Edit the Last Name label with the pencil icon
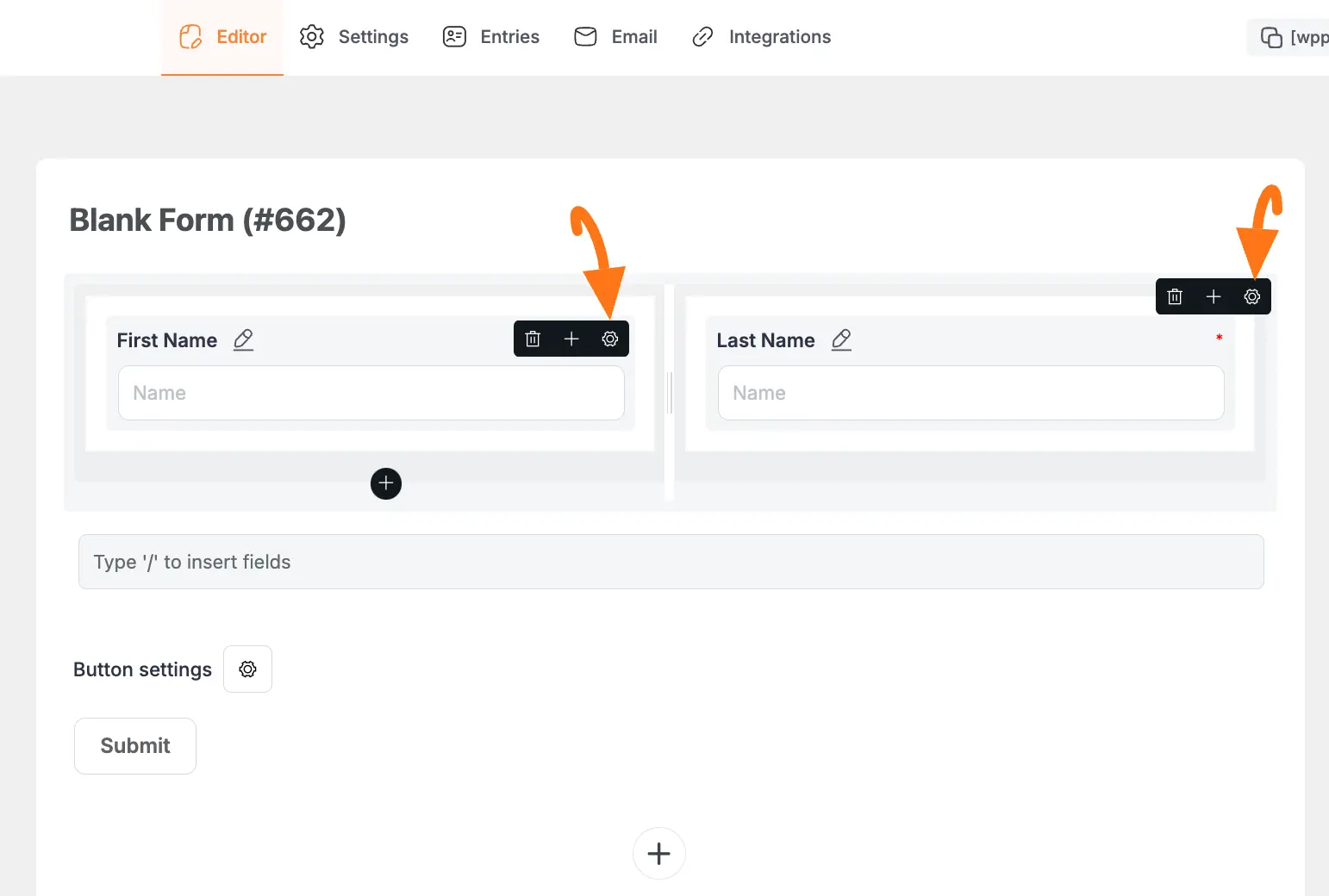Screen dimensions: 1329x896 [841, 339]
